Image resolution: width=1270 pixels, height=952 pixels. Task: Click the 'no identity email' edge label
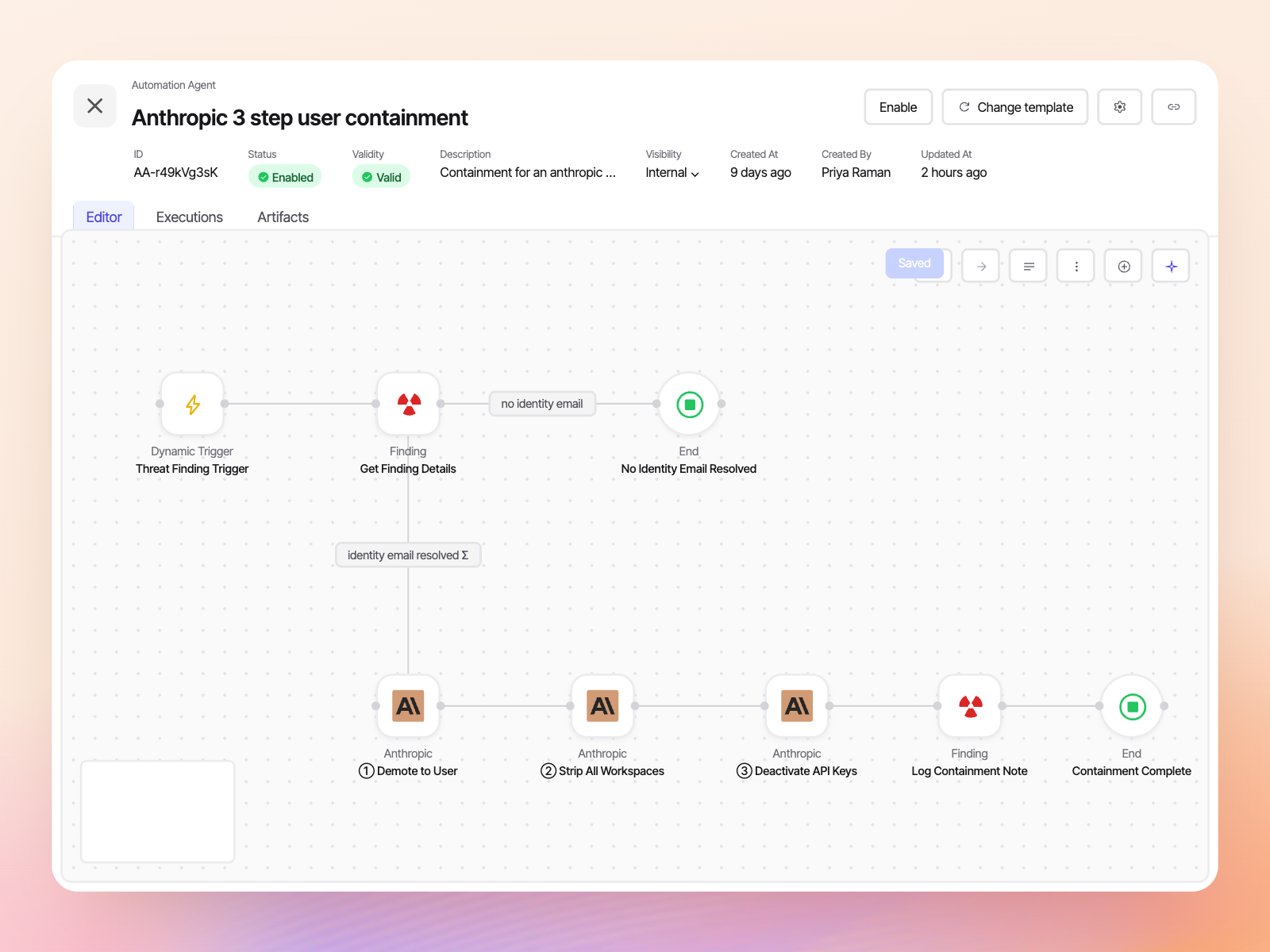(x=542, y=404)
